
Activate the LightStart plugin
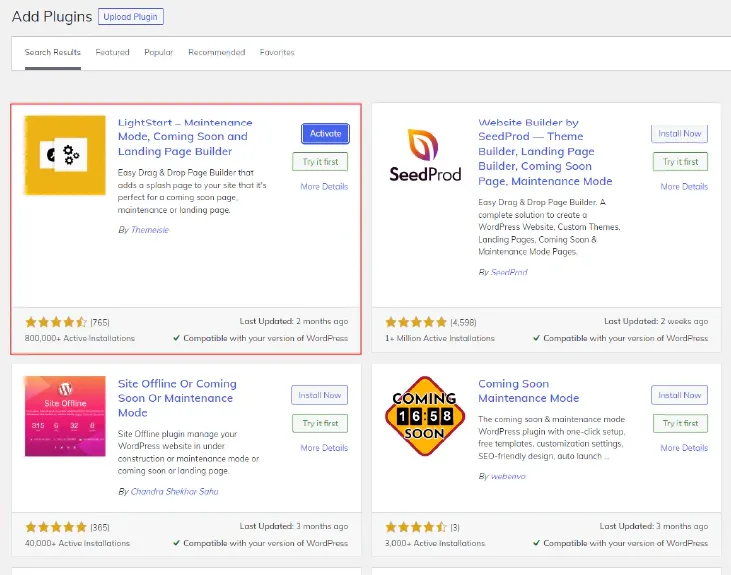(325, 134)
